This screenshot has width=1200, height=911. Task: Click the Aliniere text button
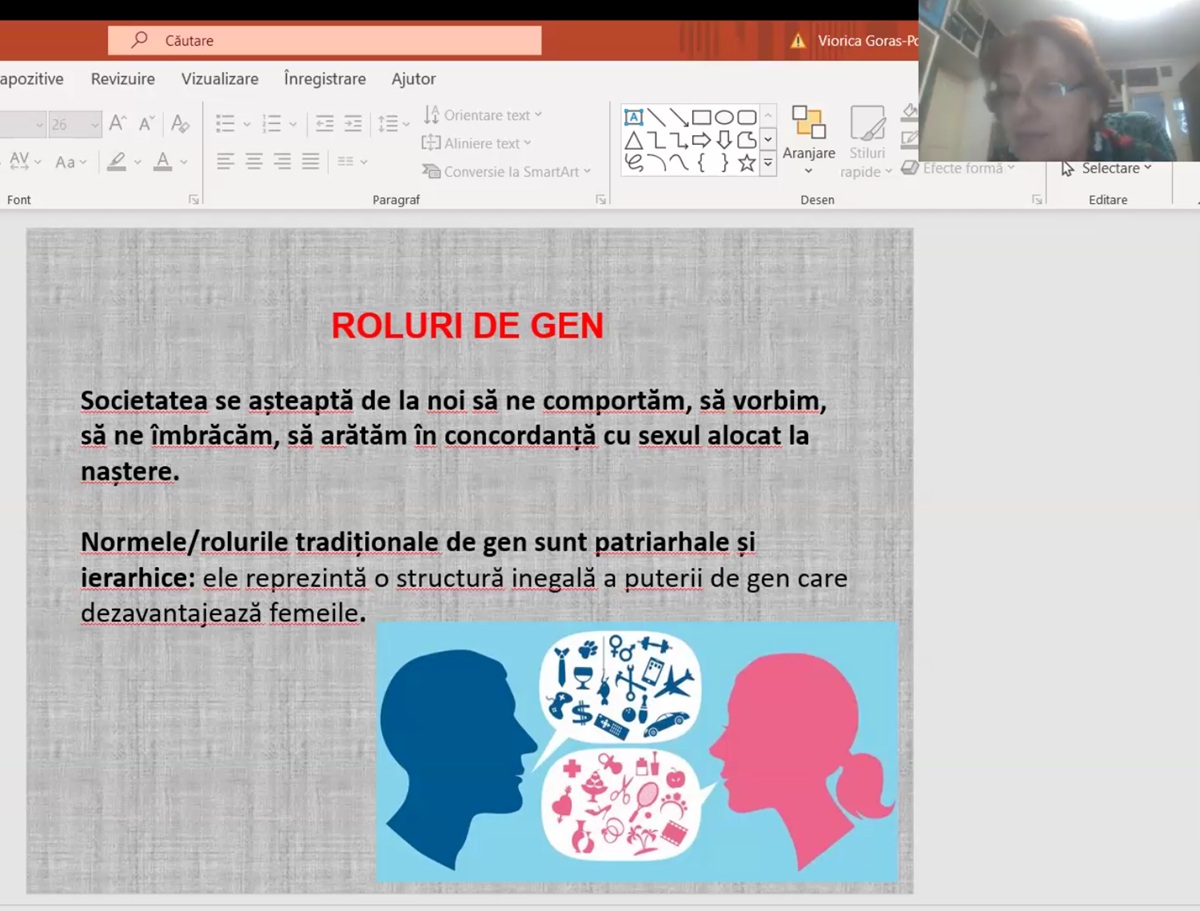477,143
